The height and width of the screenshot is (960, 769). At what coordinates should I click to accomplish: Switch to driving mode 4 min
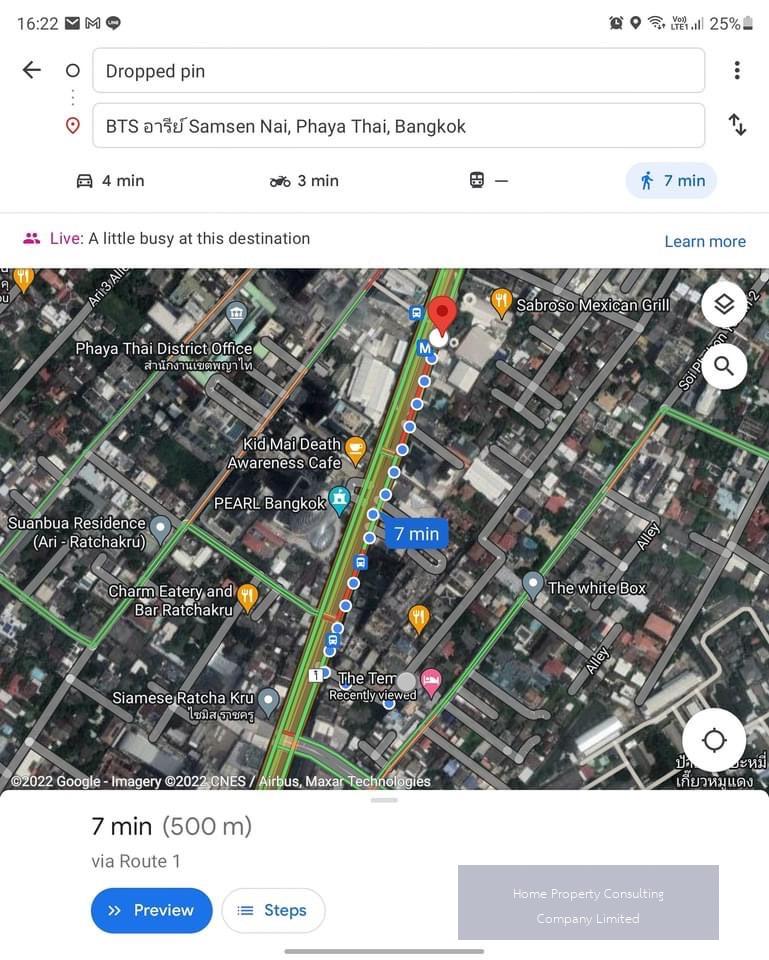tap(110, 181)
